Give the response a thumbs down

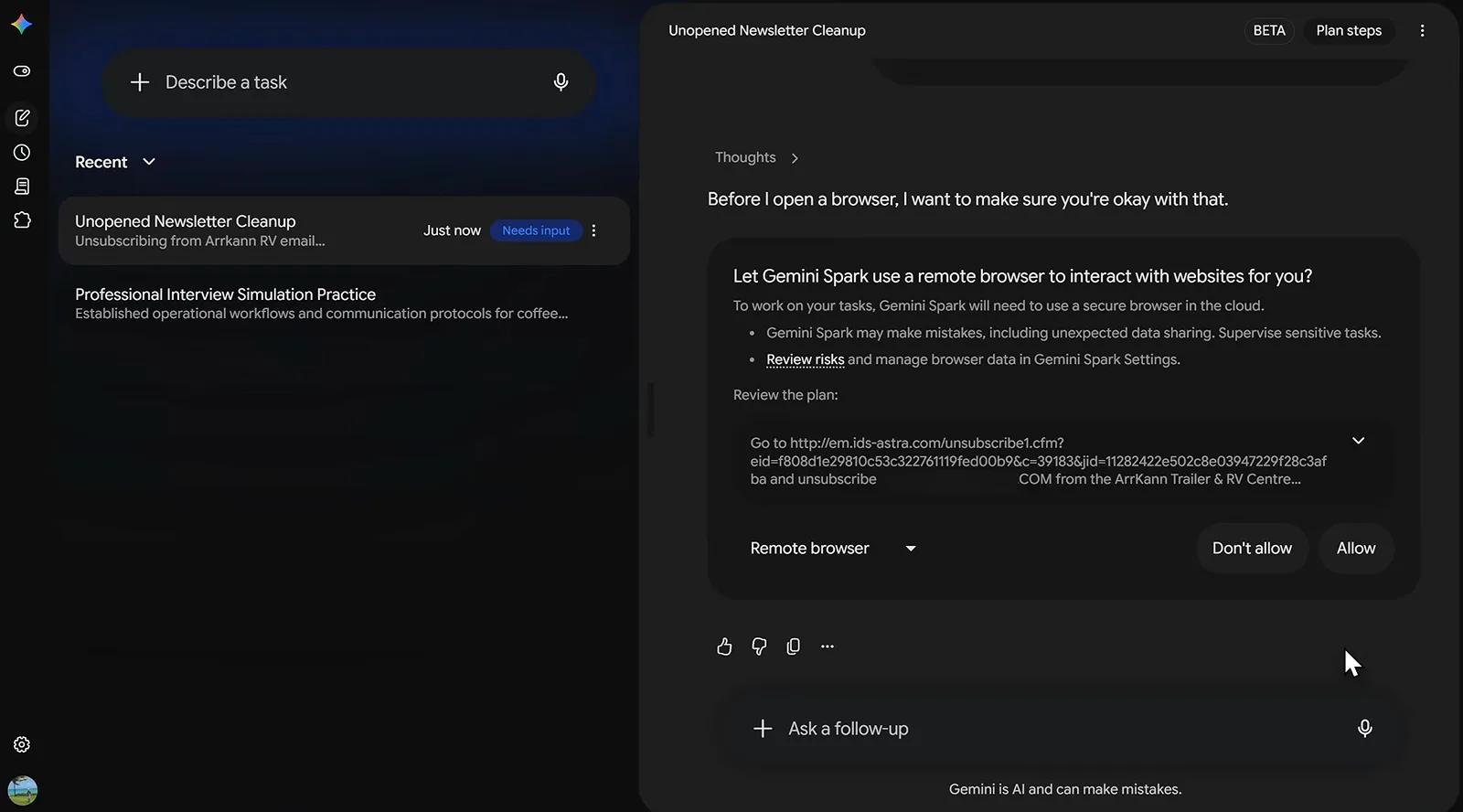[759, 646]
